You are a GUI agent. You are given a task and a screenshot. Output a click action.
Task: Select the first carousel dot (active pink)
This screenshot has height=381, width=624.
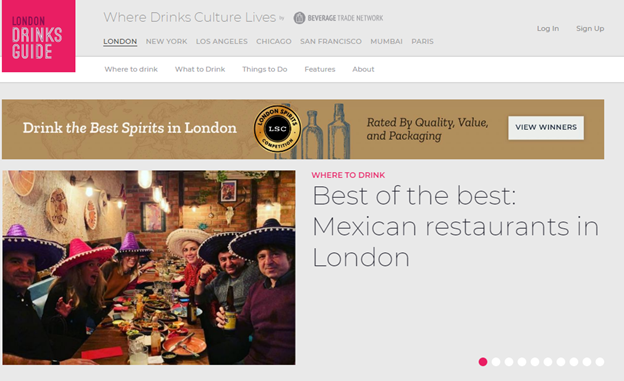point(483,362)
